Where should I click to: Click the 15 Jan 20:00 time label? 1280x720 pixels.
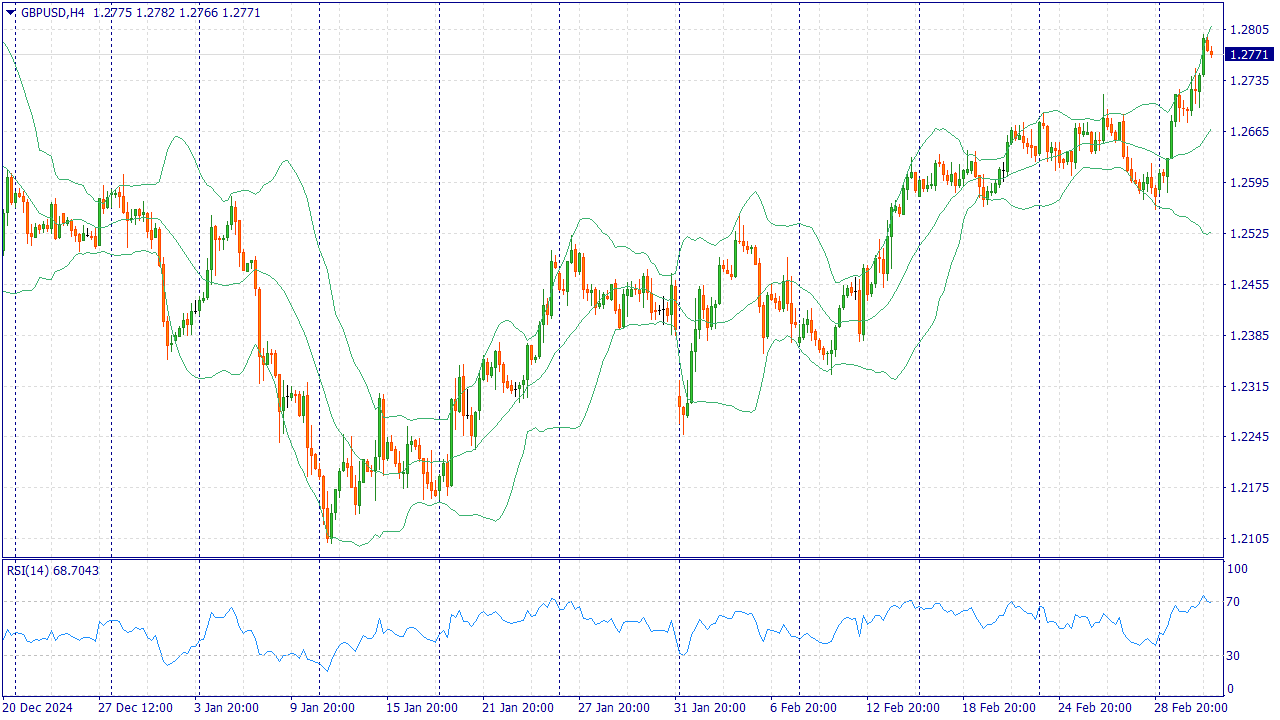[421, 708]
